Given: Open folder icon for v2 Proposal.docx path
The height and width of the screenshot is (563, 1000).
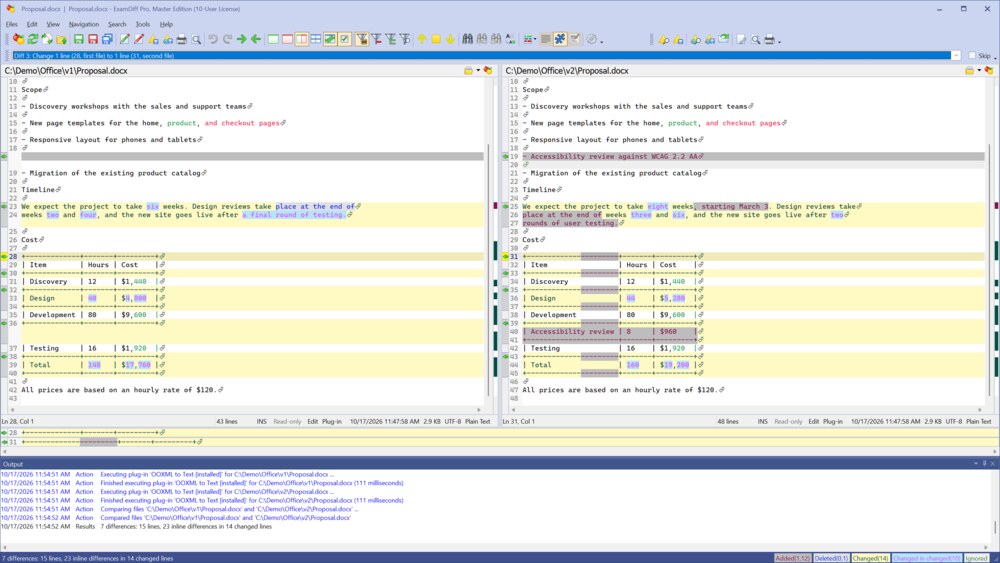Looking at the screenshot, I should coord(969,71).
